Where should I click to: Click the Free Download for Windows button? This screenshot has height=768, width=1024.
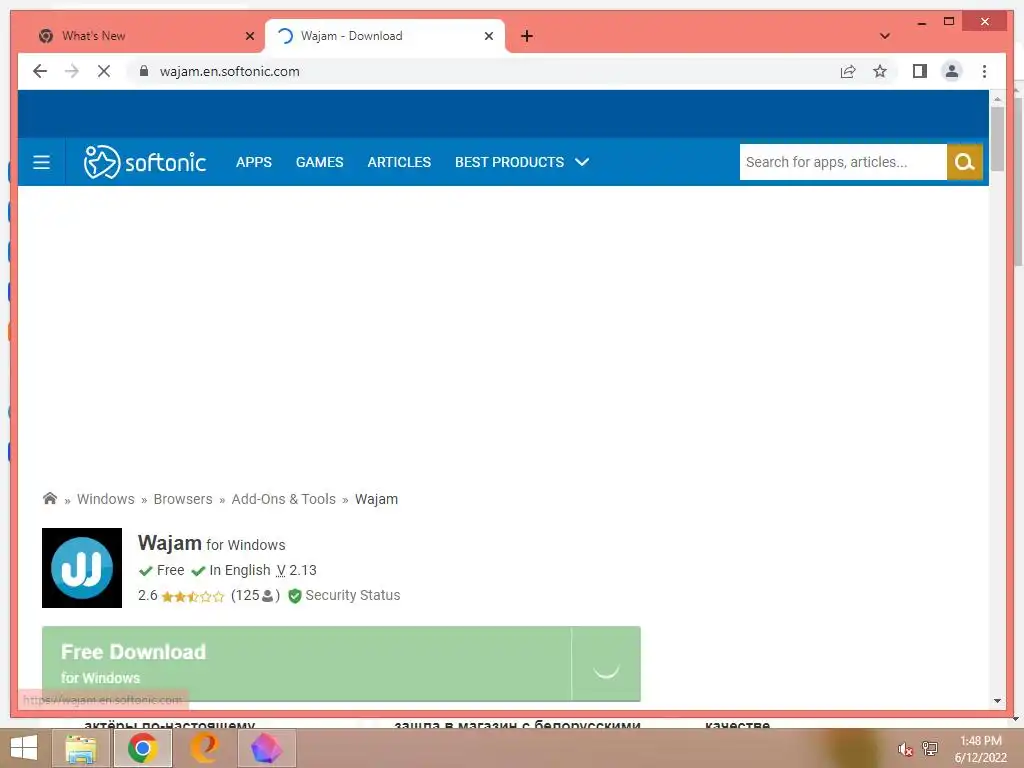click(x=341, y=664)
